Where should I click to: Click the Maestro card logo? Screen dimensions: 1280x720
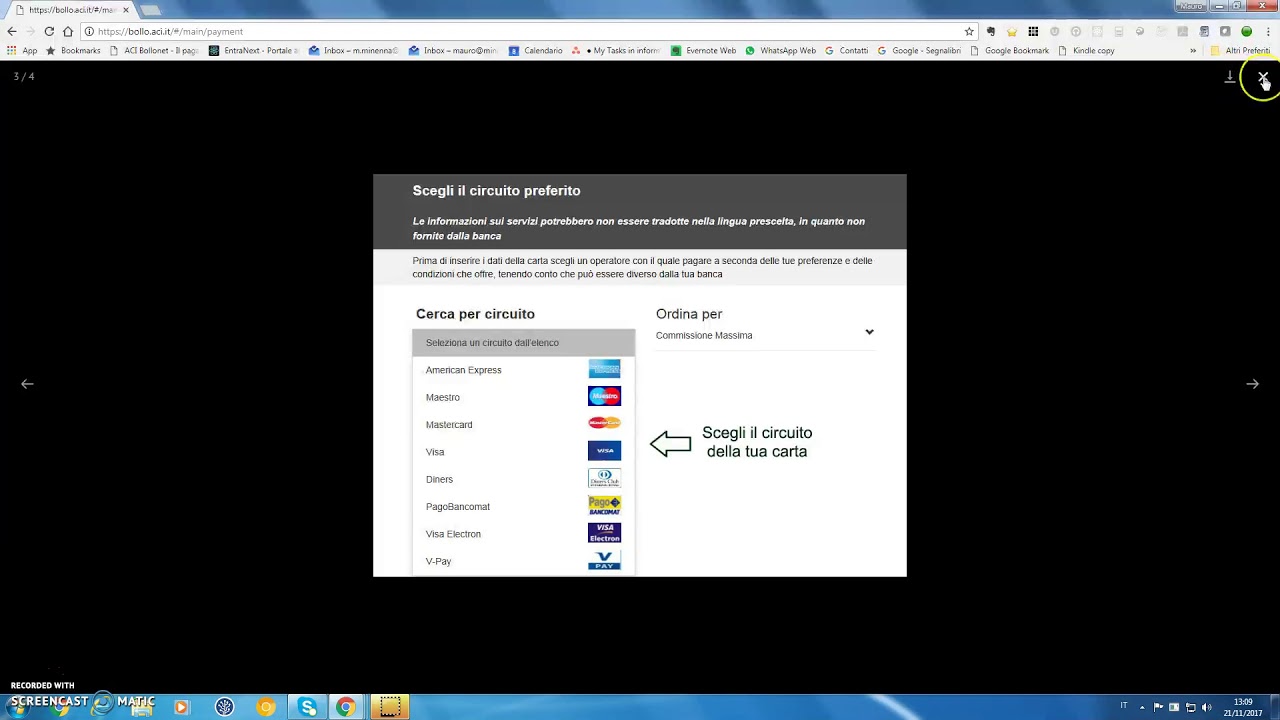604,396
